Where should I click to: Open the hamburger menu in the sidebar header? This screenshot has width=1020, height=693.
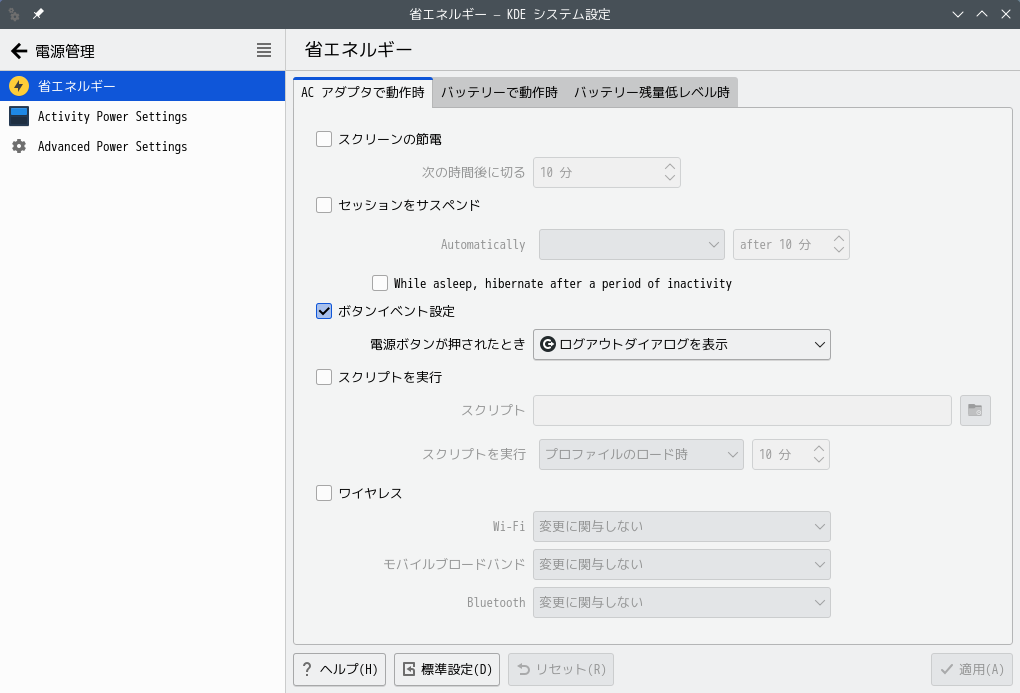(x=264, y=50)
